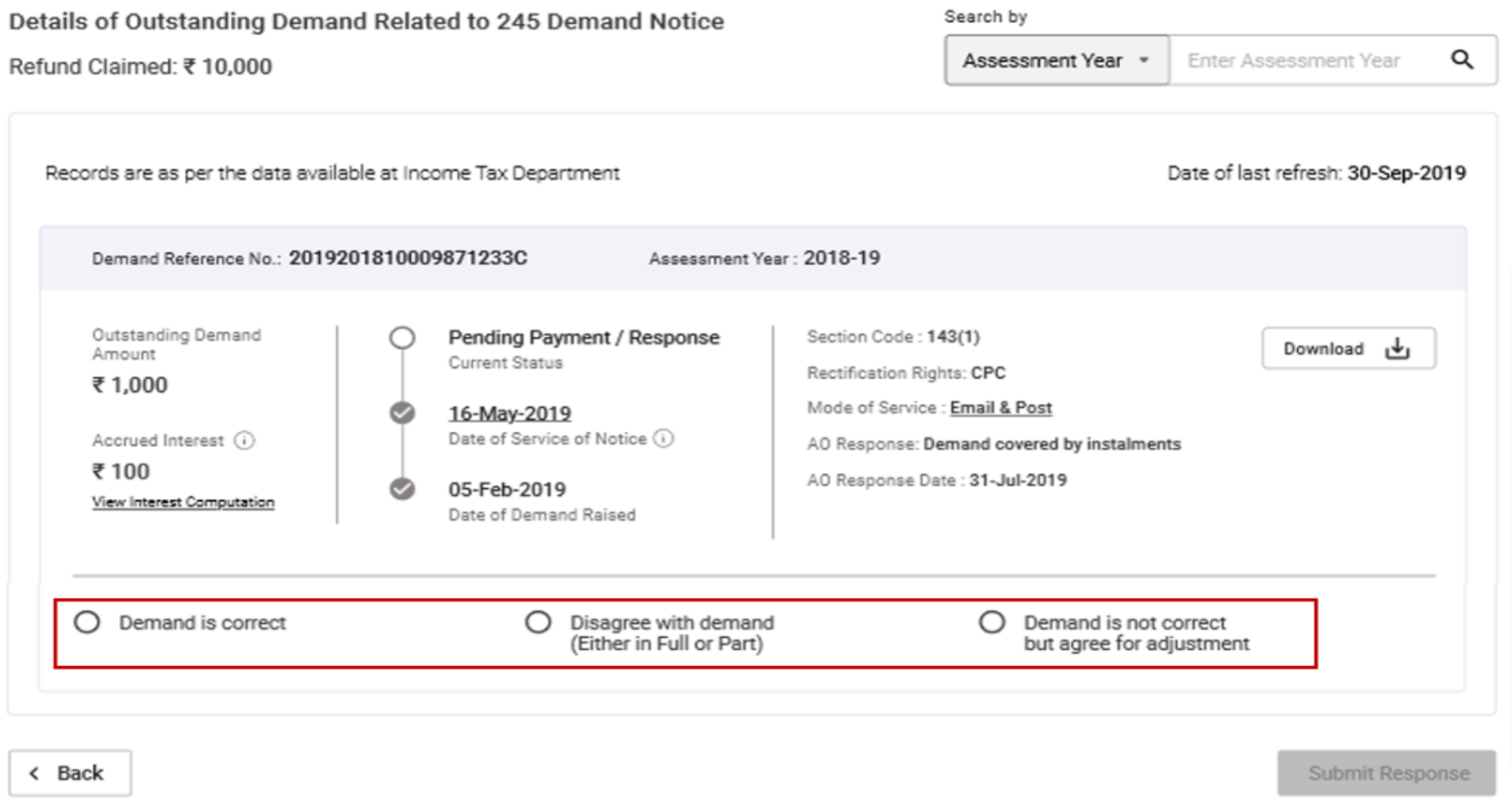Click the pending status circle above Current Status
1512x803 pixels.
point(403,336)
